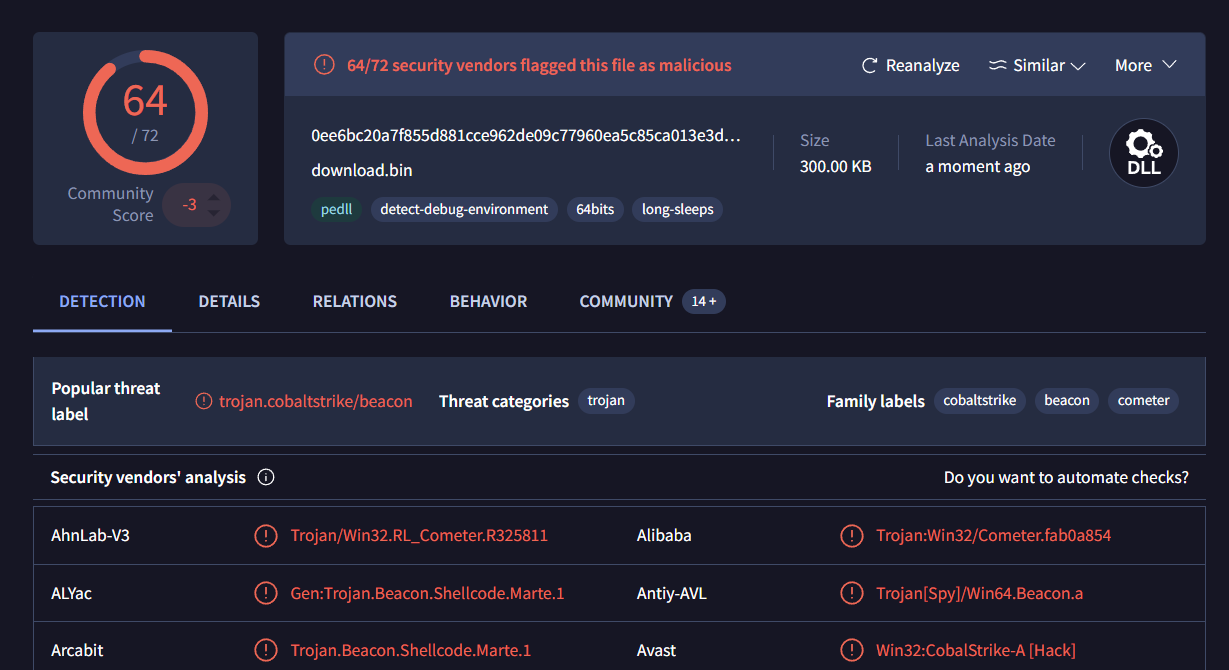Click the 14+ community count badge
The height and width of the screenshot is (670, 1229).
click(704, 301)
